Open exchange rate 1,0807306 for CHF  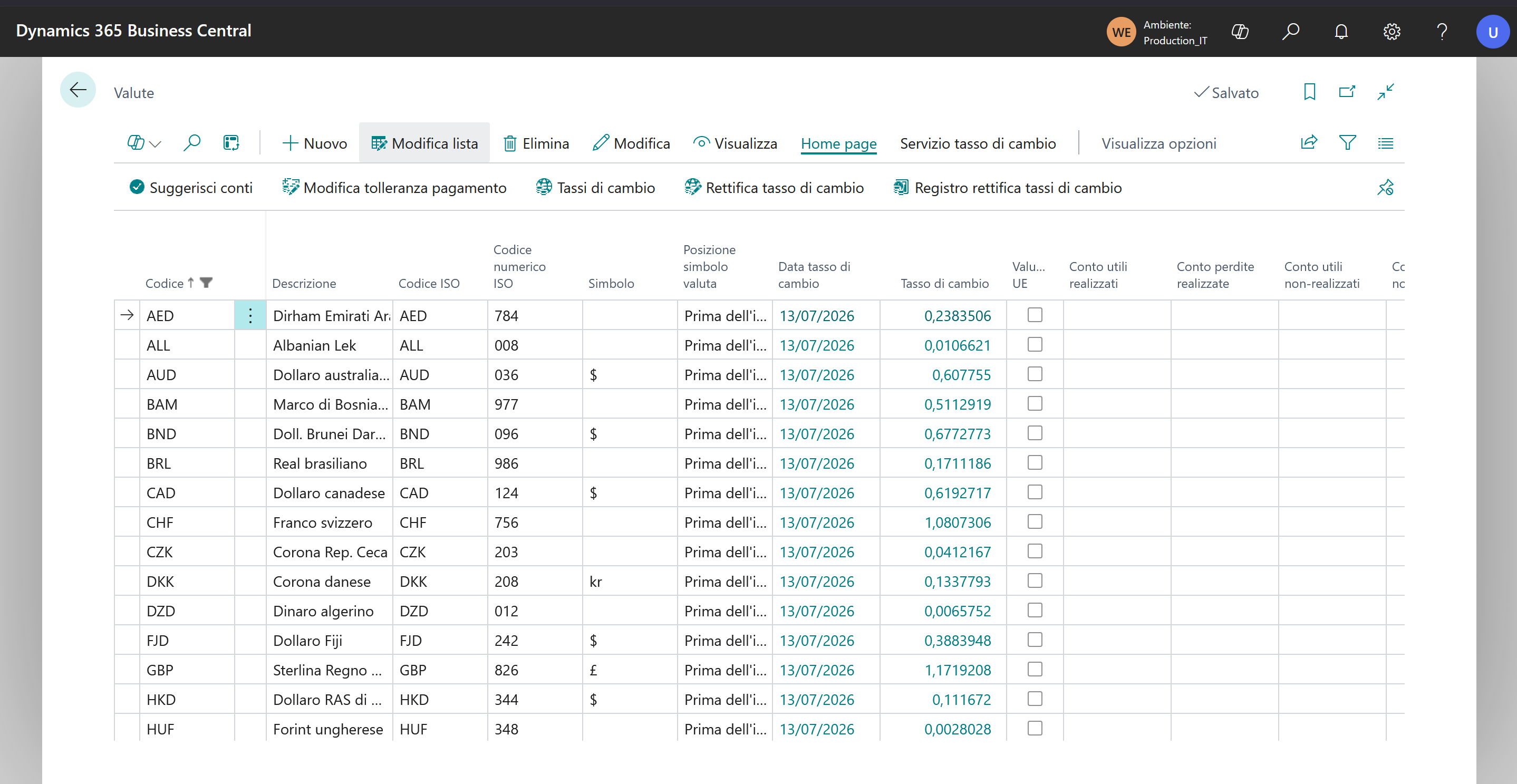pos(958,522)
